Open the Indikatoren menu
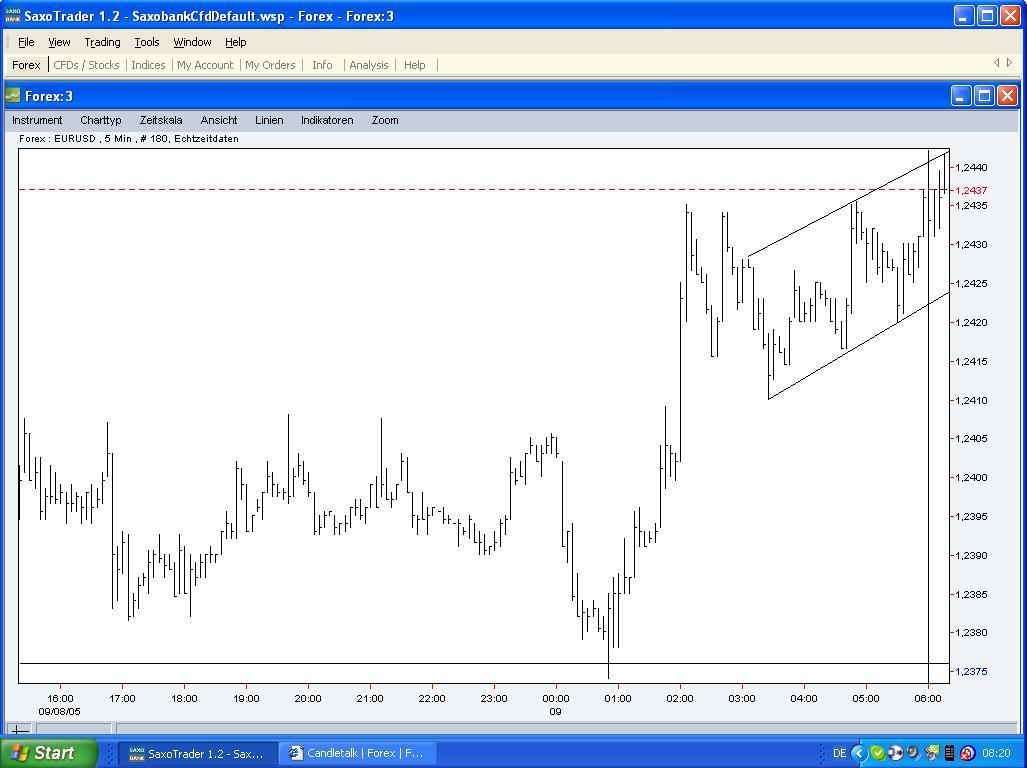1027x768 pixels. pos(327,120)
